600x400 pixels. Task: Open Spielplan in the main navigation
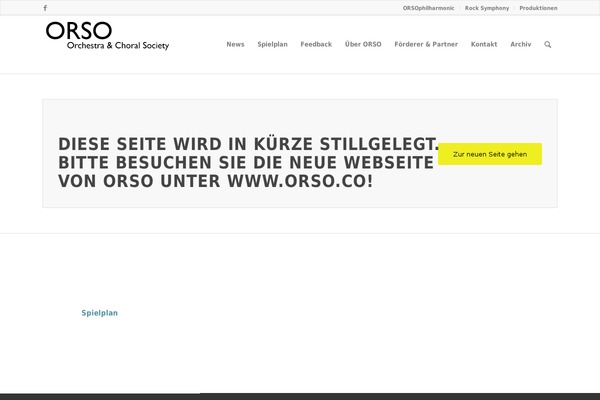pyautogui.click(x=272, y=44)
